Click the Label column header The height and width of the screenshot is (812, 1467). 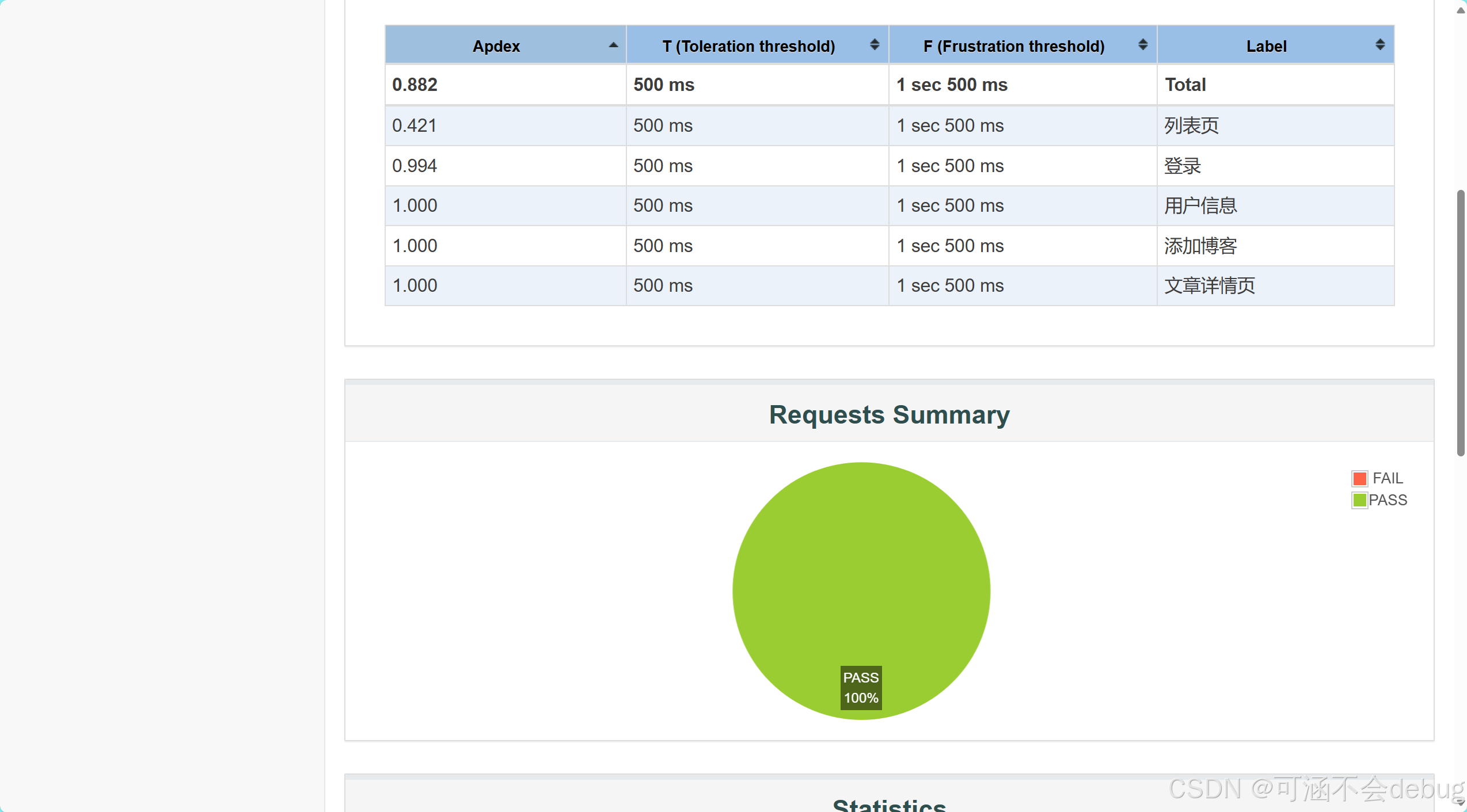(1266, 46)
